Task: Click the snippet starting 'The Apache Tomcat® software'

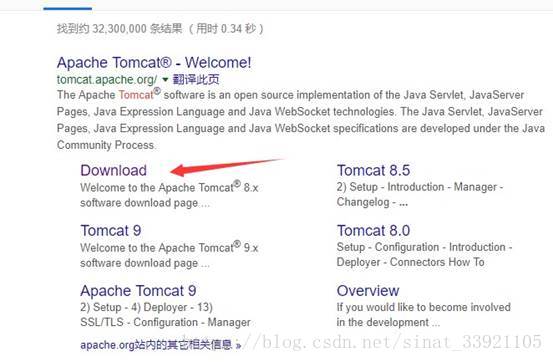Action: (300, 120)
